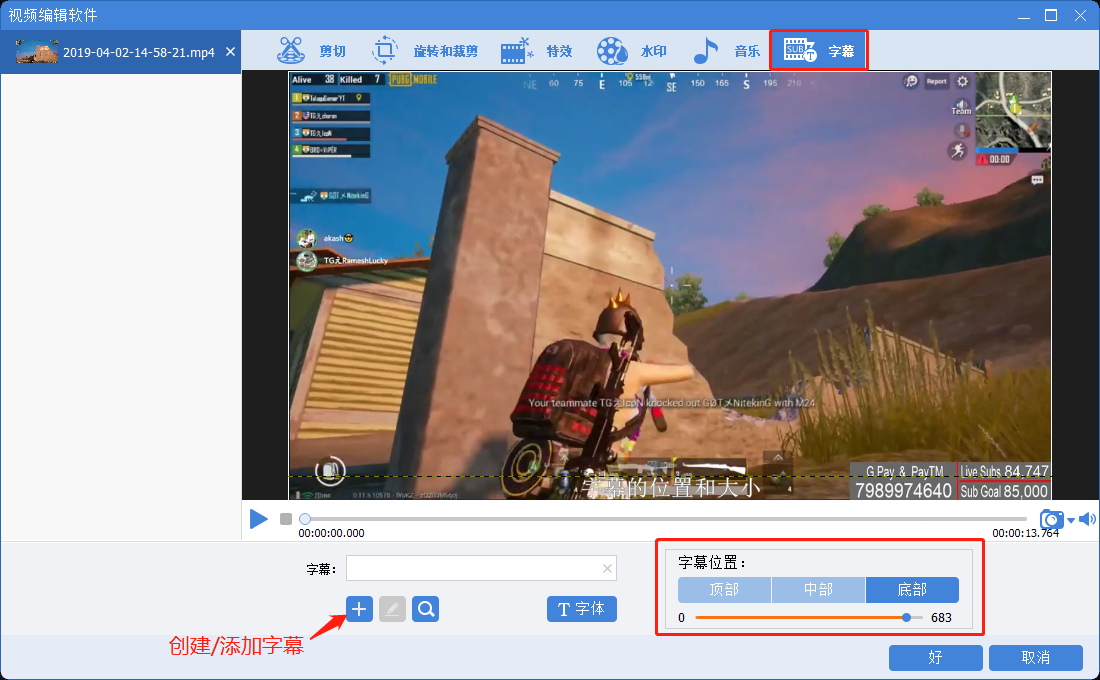This screenshot has width=1100, height=680.
Task: Set the subtitle position to 顶部 (top)
Action: point(724,590)
